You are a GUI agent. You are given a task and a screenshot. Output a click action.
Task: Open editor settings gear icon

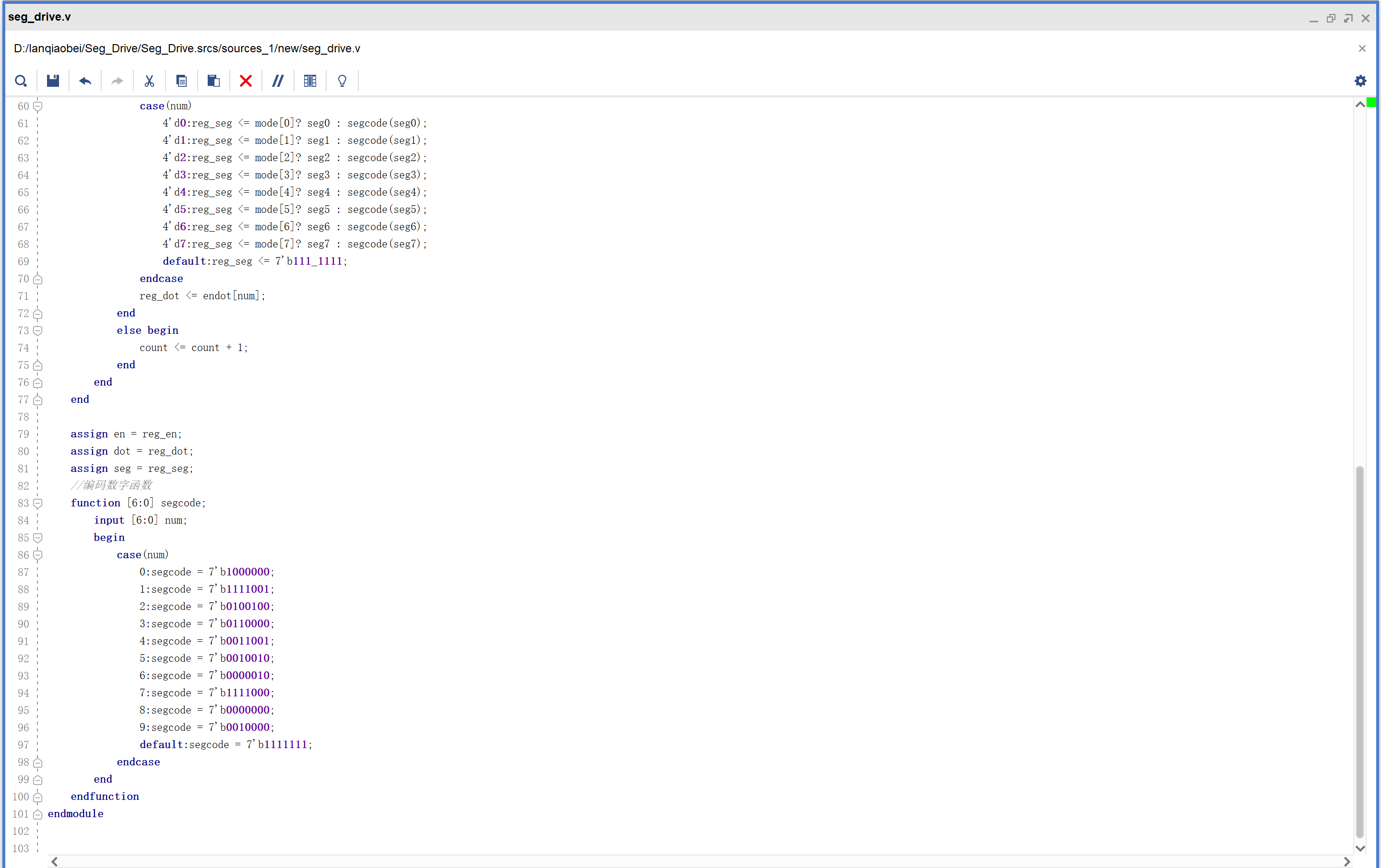[x=1360, y=81]
